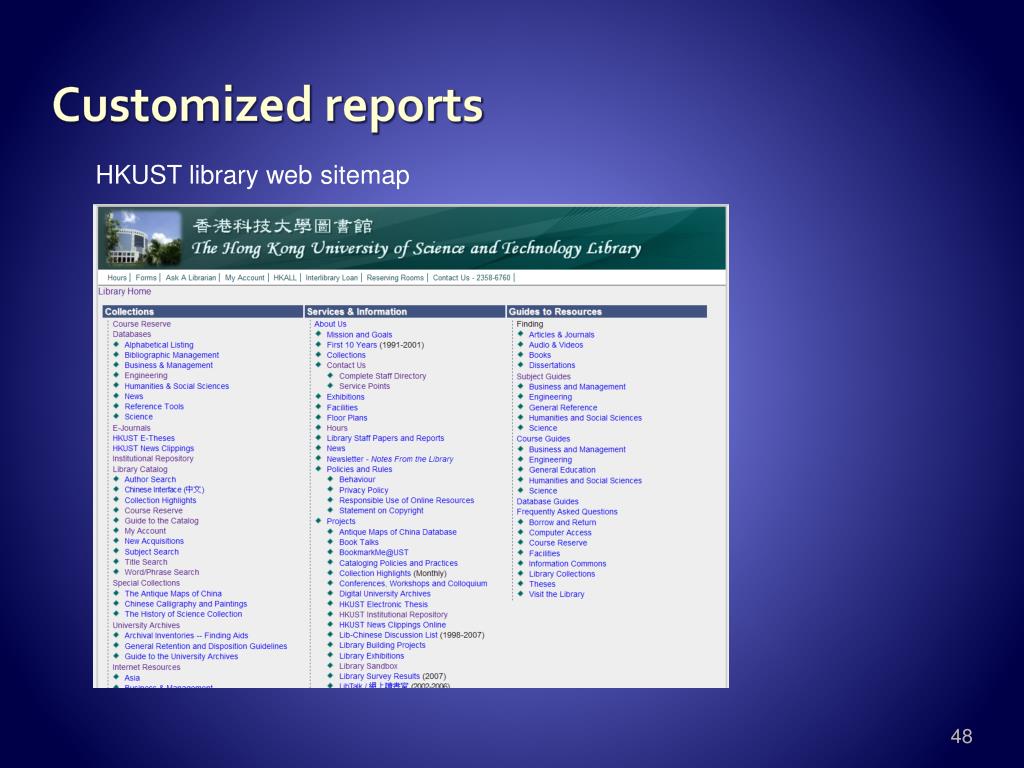Open My Account in top navigation bar
The width and height of the screenshot is (1024, 768).
[x=244, y=278]
